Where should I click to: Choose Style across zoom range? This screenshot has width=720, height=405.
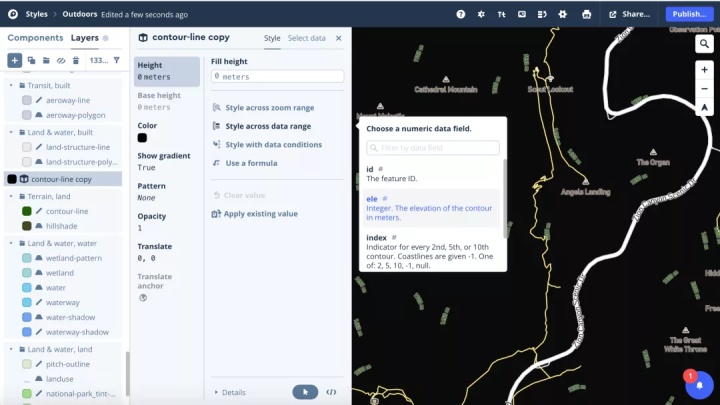[270, 107]
